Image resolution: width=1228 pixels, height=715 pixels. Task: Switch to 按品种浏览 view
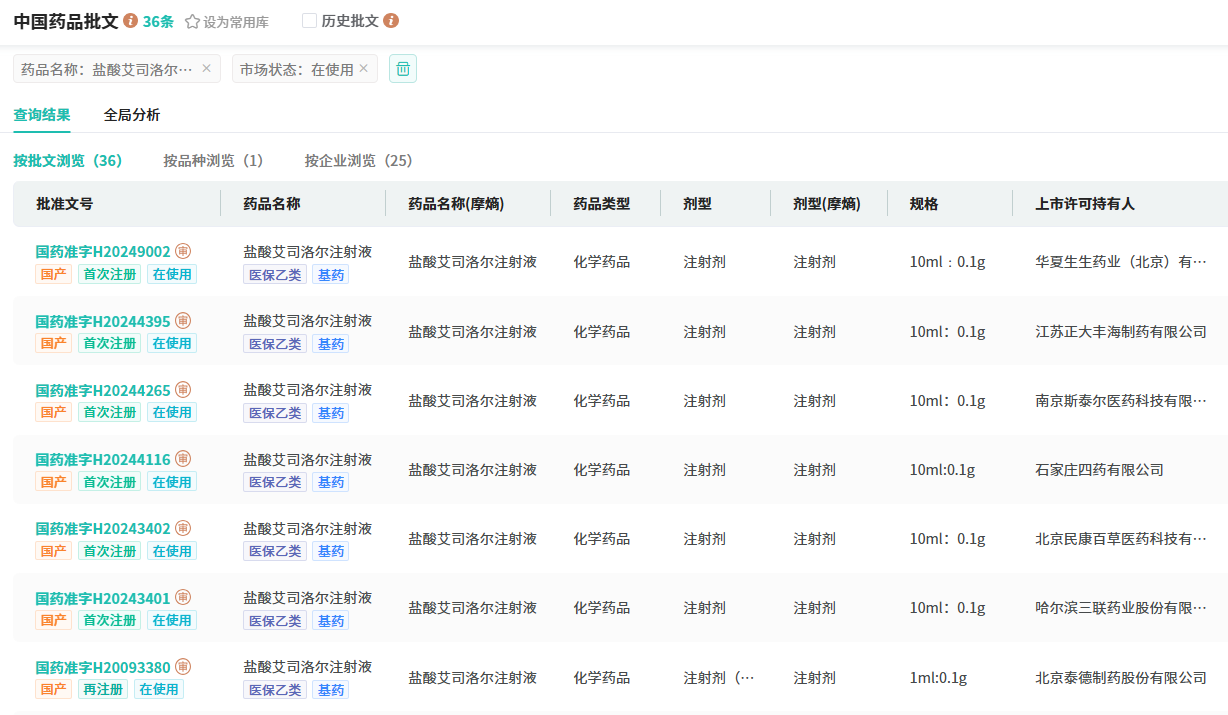tap(213, 161)
